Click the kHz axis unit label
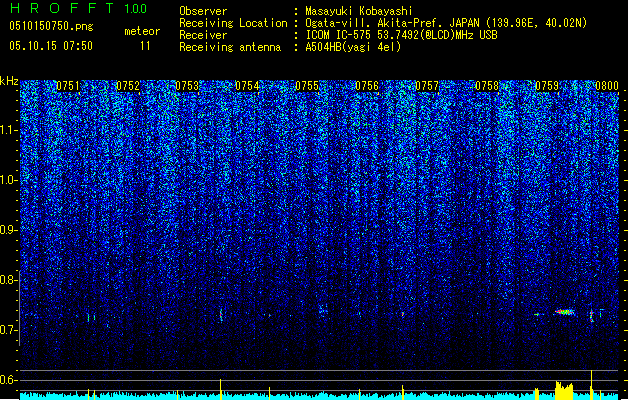Viewport: 629px width, 400px height. [x=9, y=81]
